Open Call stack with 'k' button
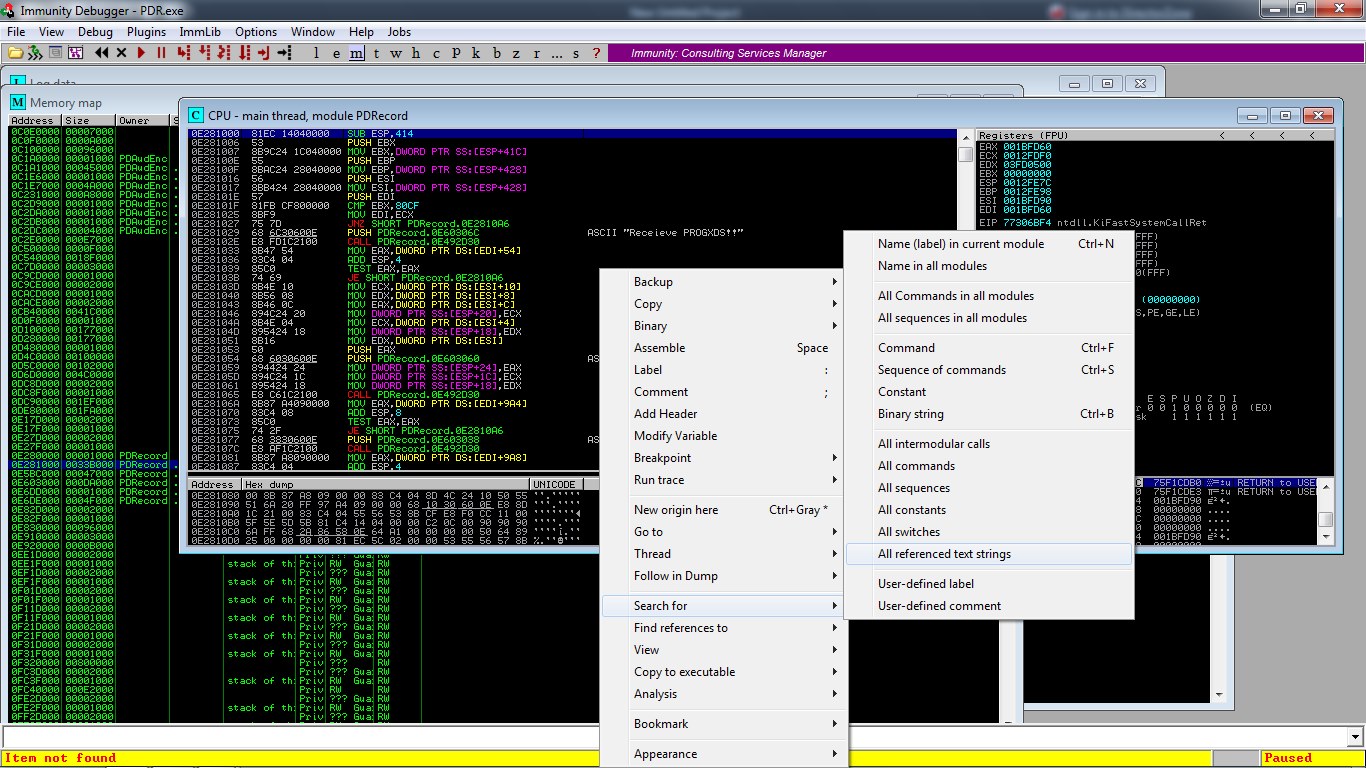 475,53
